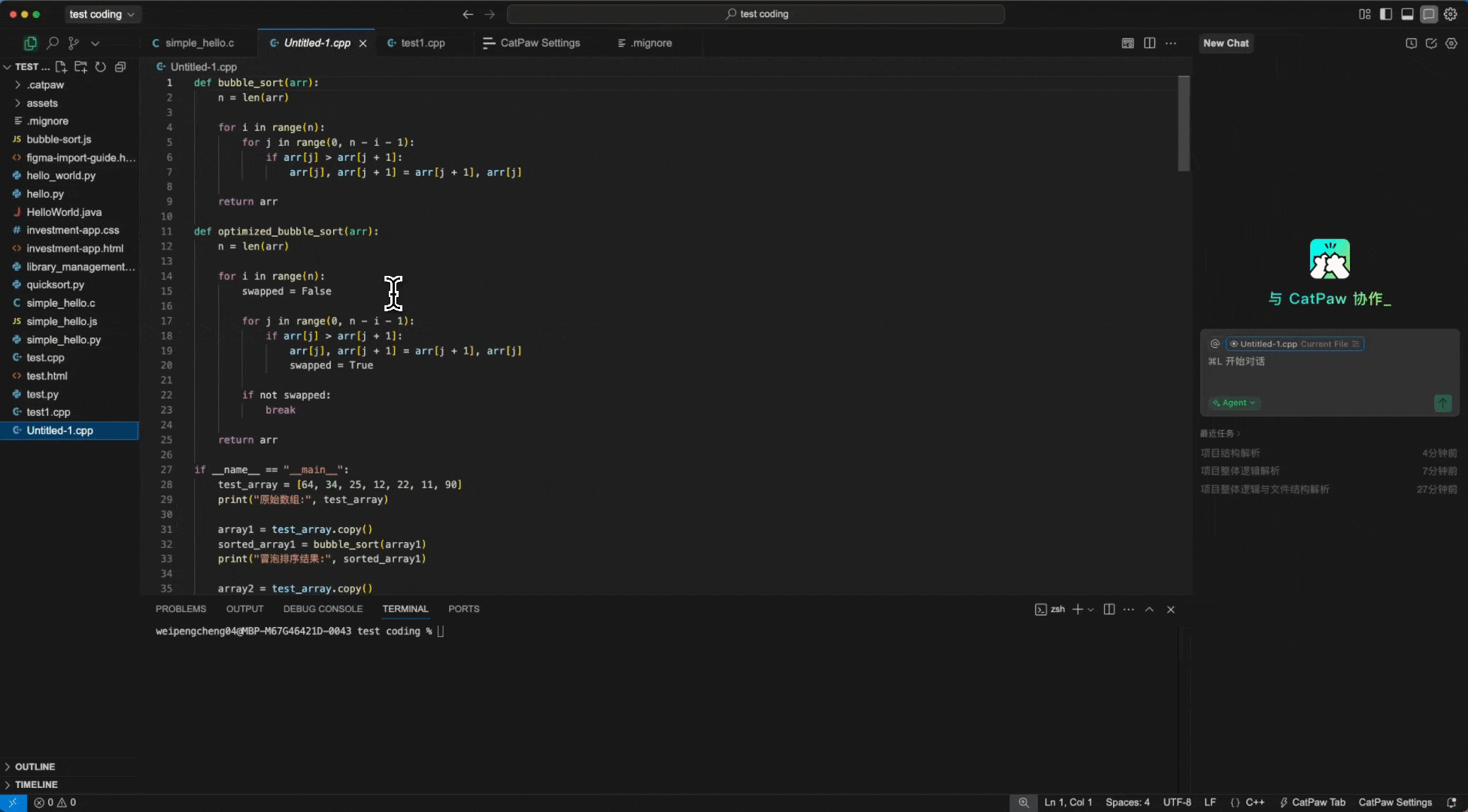1468x812 pixels.
Task: Open the PROBLEMS panel tab
Action: tap(180, 609)
